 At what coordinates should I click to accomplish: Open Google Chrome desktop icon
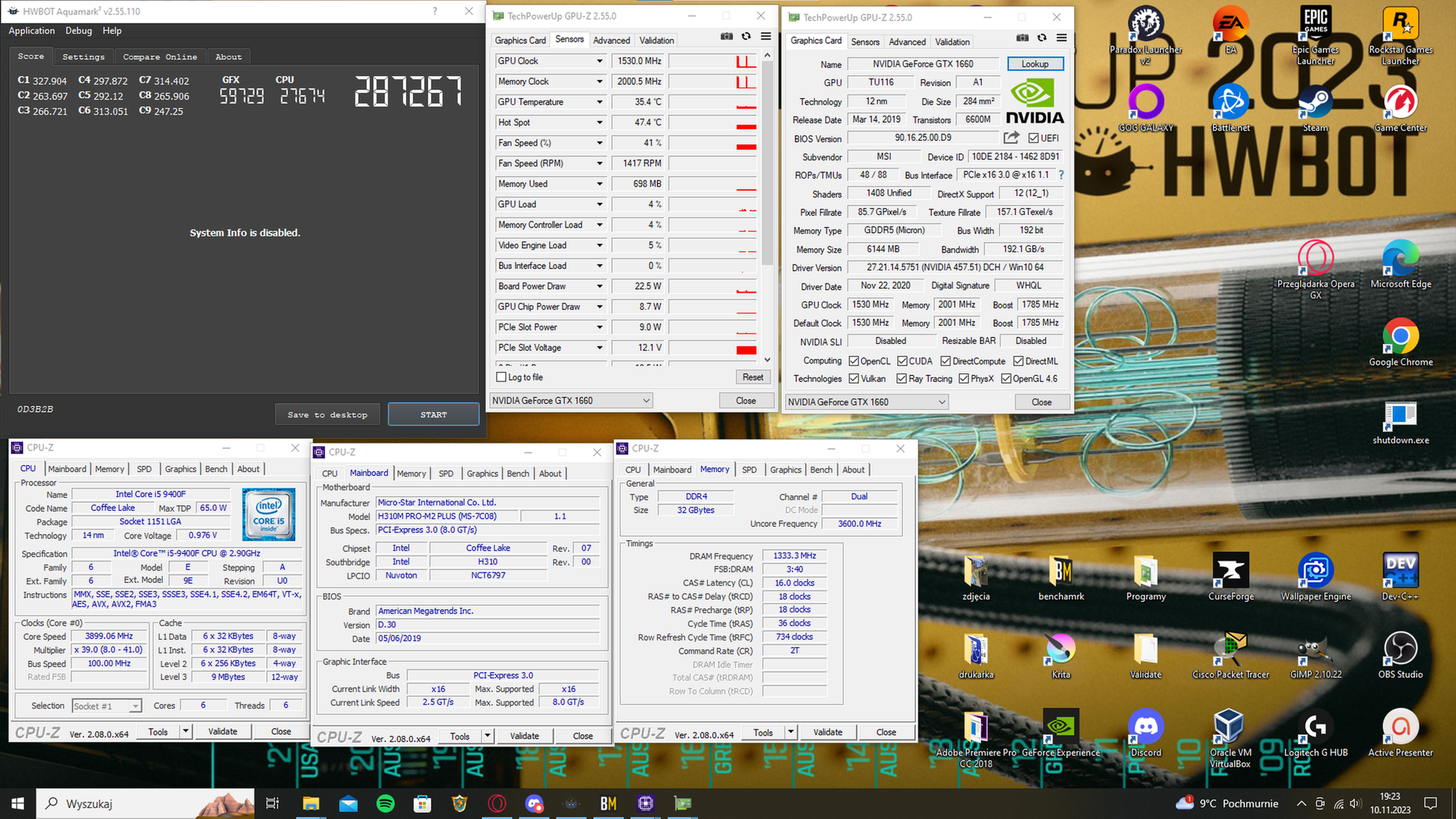click(x=1400, y=342)
